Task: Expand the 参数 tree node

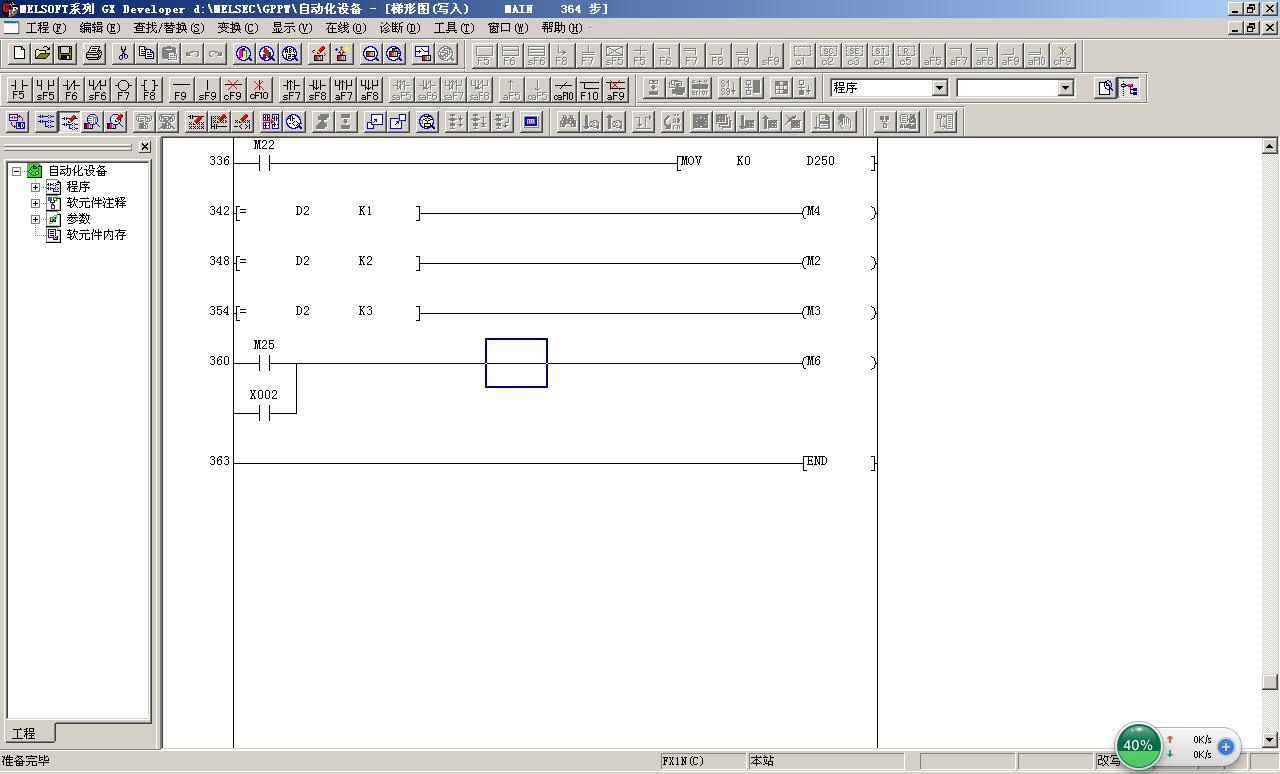Action: 35,219
